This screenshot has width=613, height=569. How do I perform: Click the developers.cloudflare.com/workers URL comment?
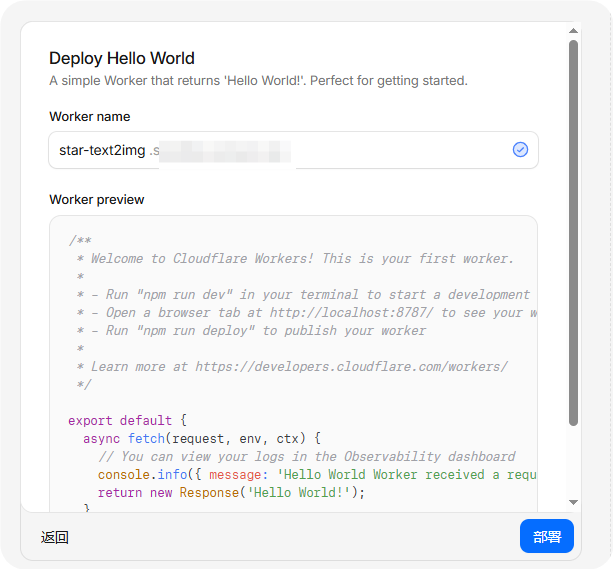(292, 367)
